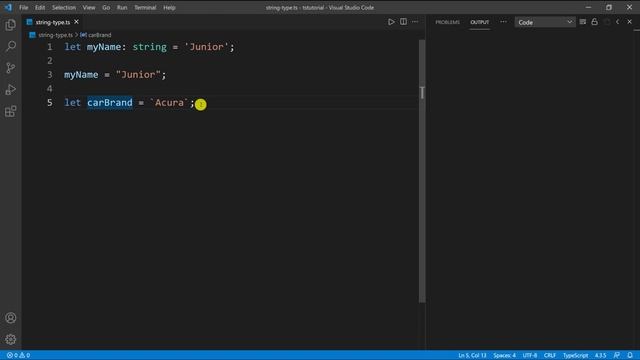Screen dimensions: 640x360
Task: Open the Edit menu
Action: (x=40, y=7)
